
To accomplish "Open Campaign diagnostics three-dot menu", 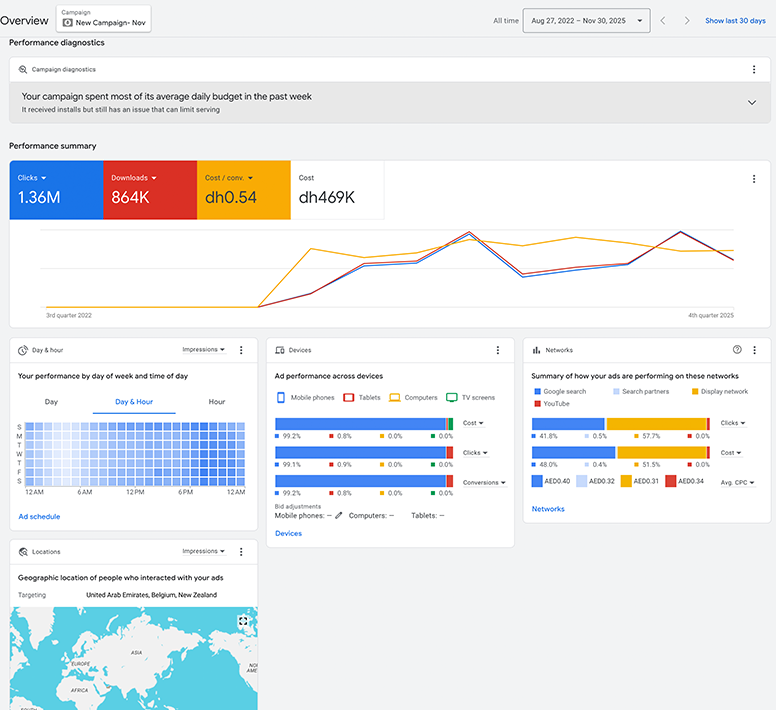I will click(x=754, y=70).
